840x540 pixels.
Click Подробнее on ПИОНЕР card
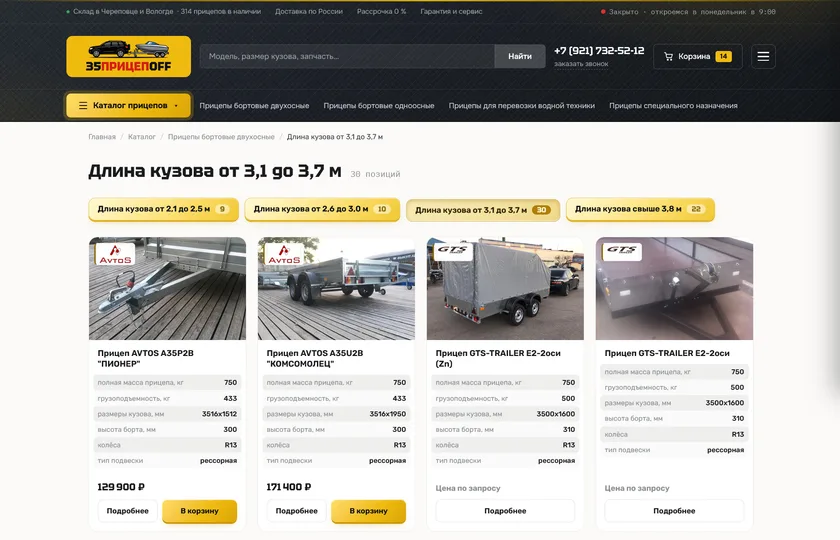[x=128, y=511]
